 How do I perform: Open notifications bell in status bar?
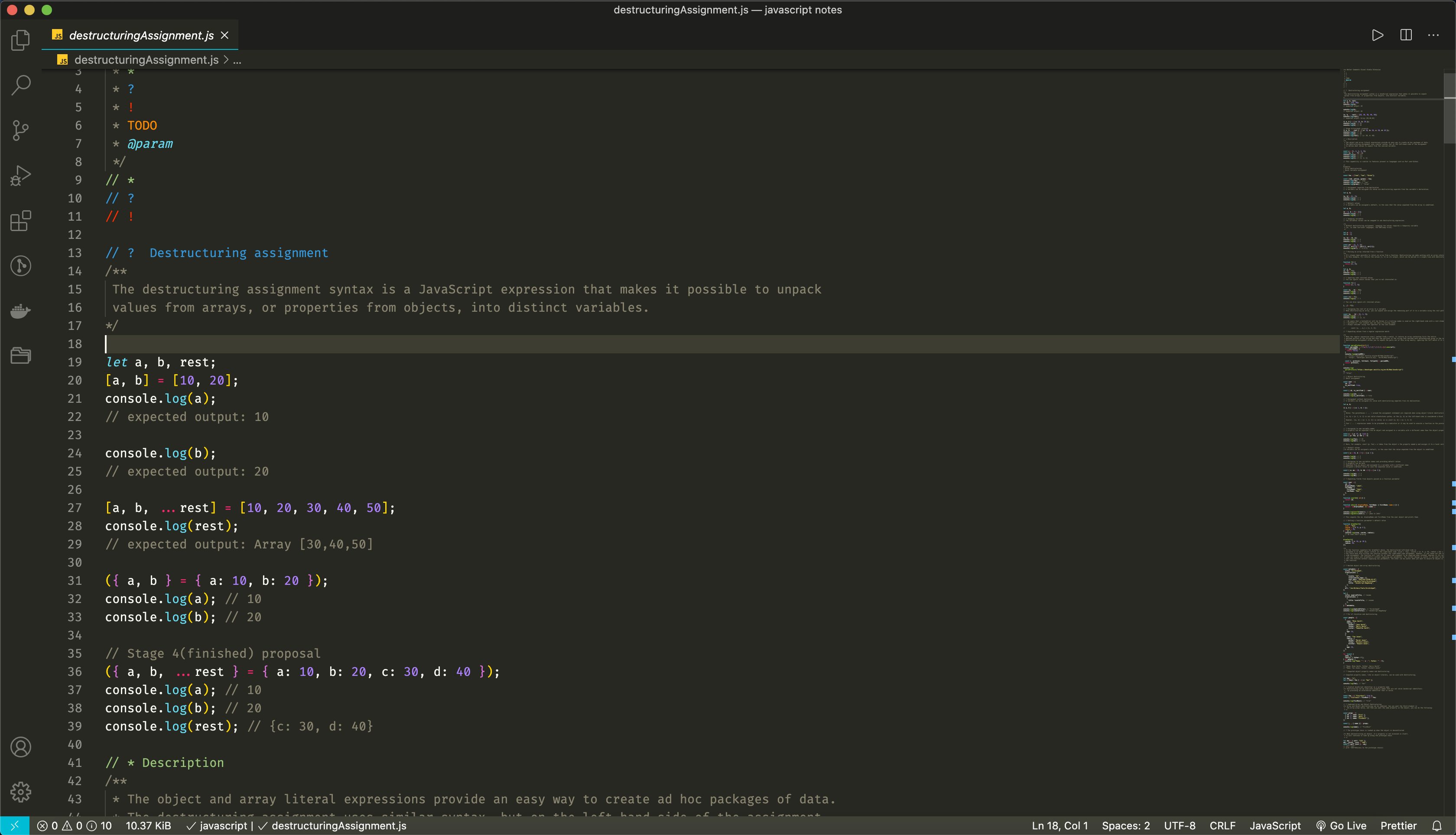tap(1436, 826)
